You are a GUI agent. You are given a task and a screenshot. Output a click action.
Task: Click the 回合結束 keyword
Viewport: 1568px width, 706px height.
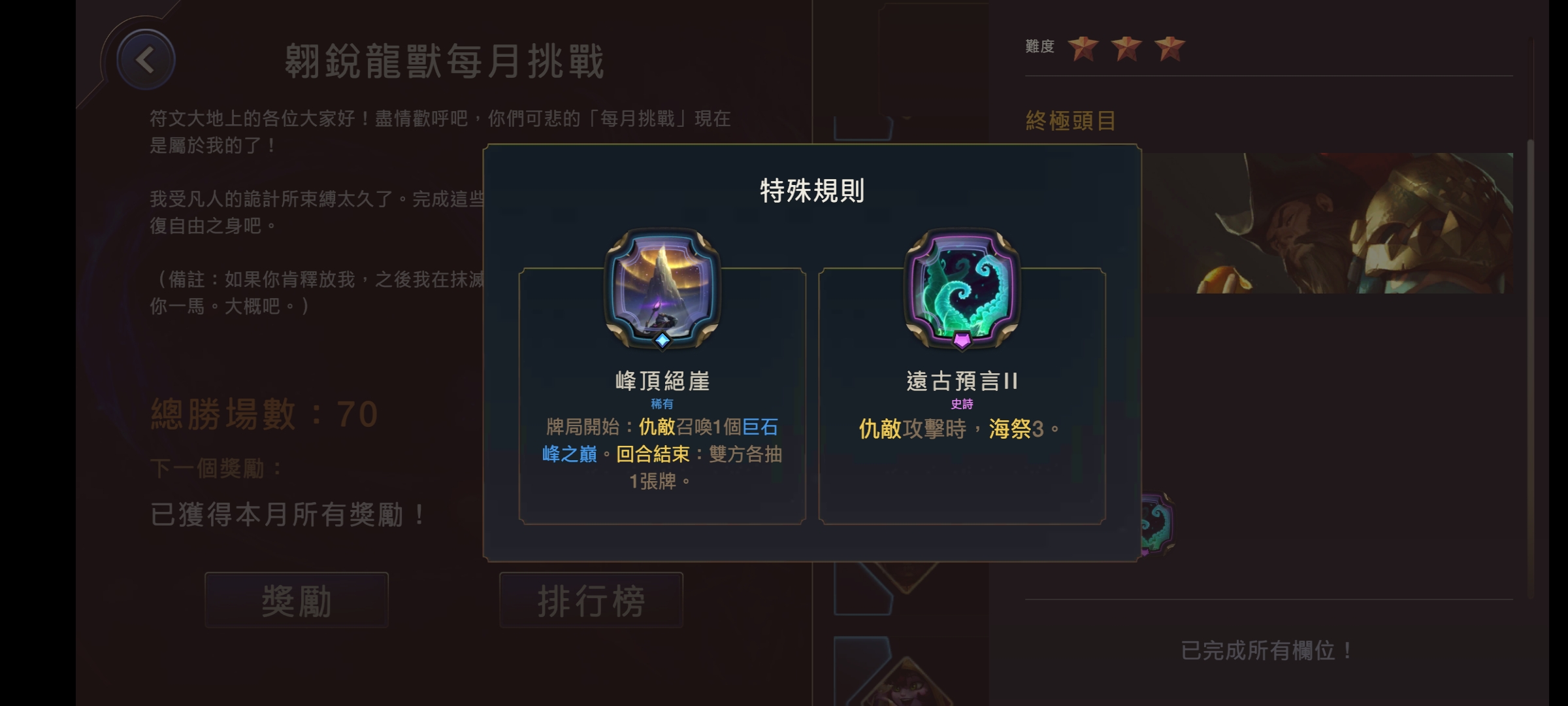pyautogui.click(x=653, y=454)
